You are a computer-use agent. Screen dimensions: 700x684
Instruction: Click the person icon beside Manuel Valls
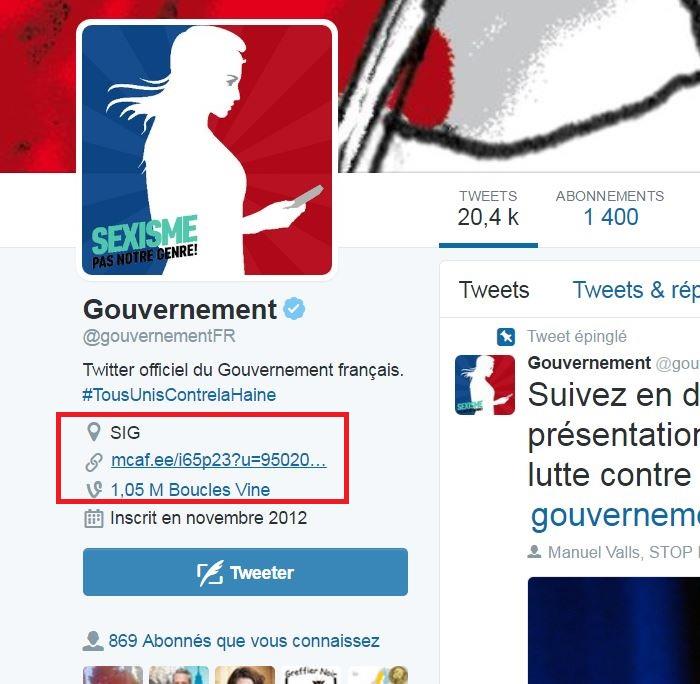534,552
